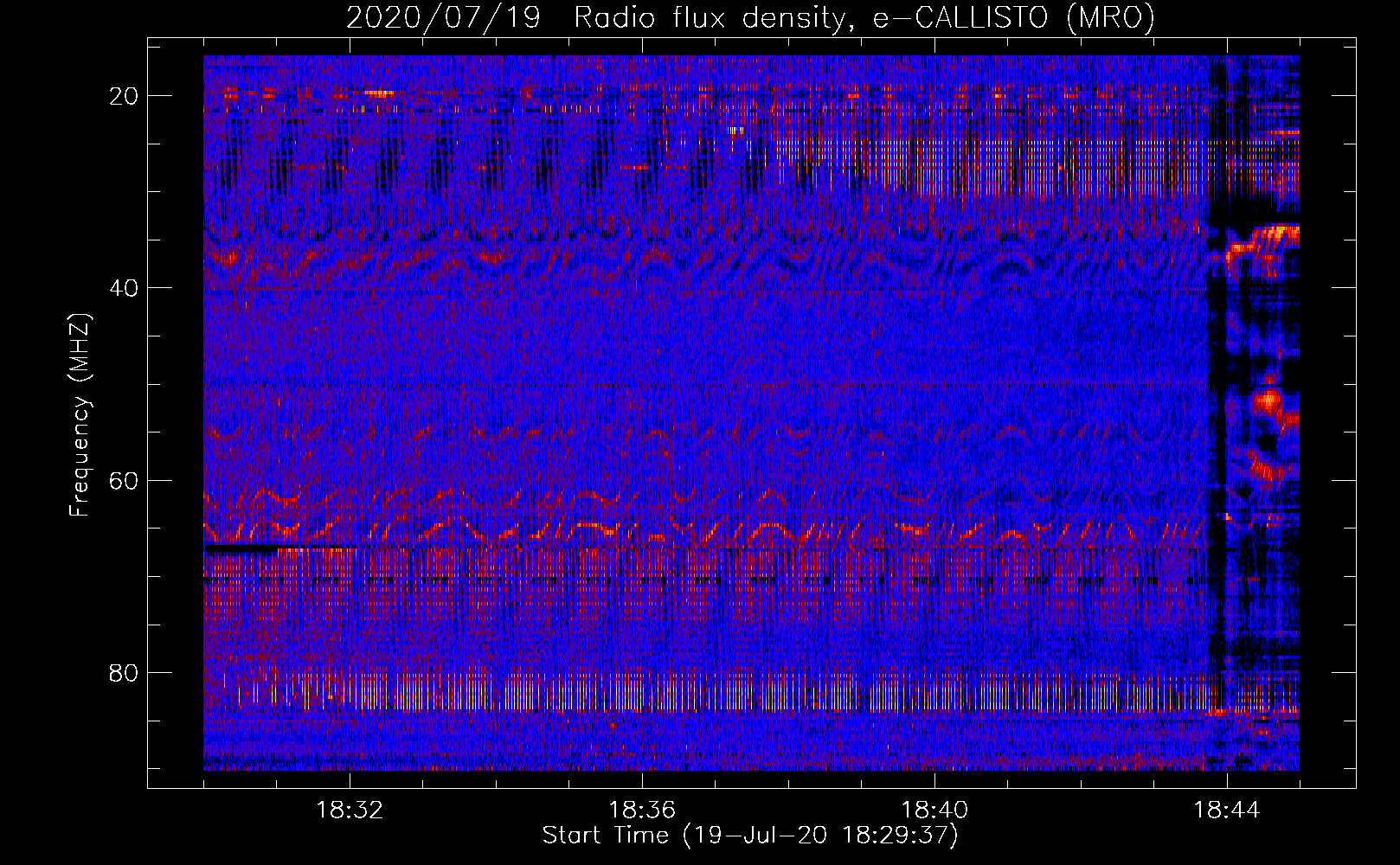Click the time tick label "18:44"
The height and width of the screenshot is (865, 1400).
(x=1227, y=811)
